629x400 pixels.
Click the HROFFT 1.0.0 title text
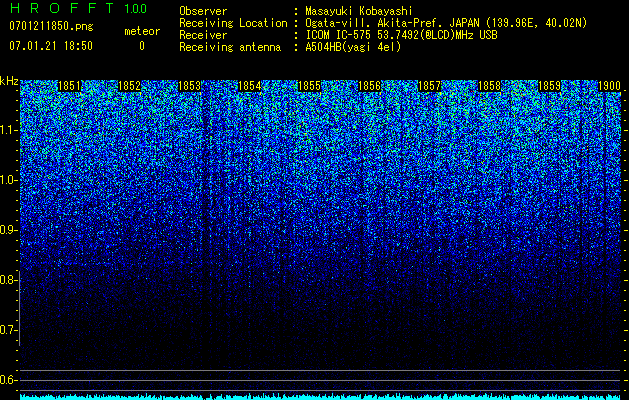[79, 8]
